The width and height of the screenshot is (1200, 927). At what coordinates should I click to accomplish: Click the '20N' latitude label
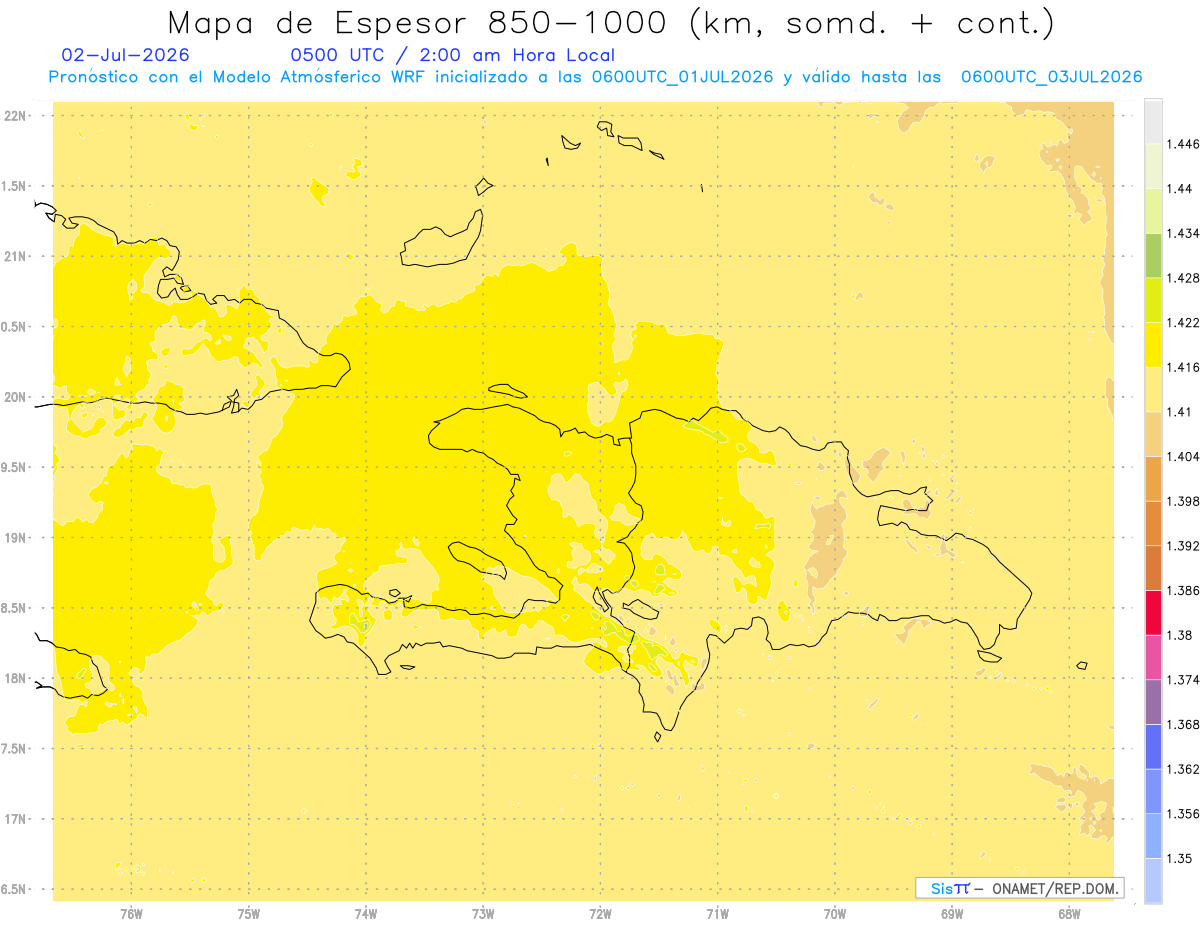[15, 397]
